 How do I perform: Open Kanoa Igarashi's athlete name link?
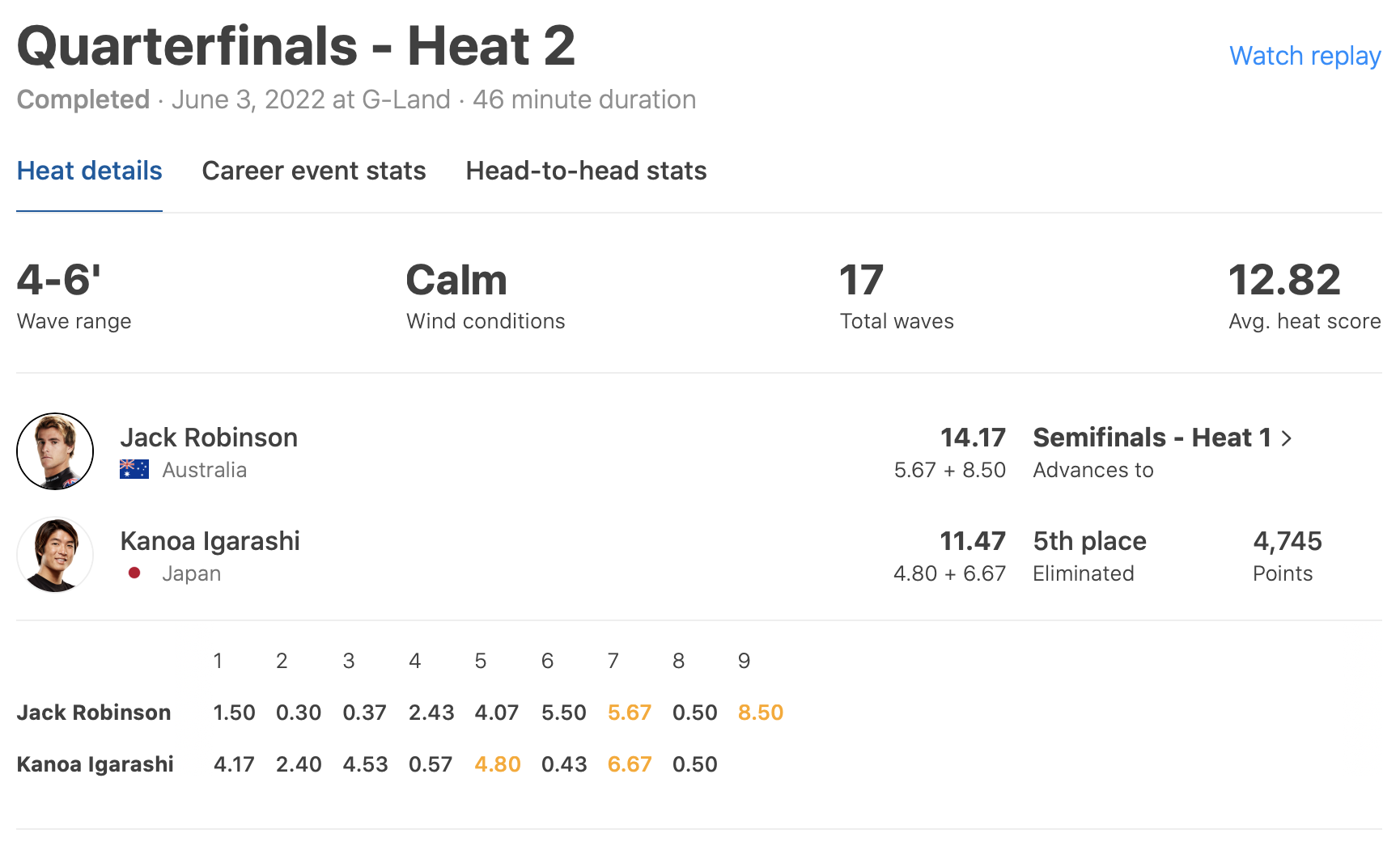pos(210,541)
